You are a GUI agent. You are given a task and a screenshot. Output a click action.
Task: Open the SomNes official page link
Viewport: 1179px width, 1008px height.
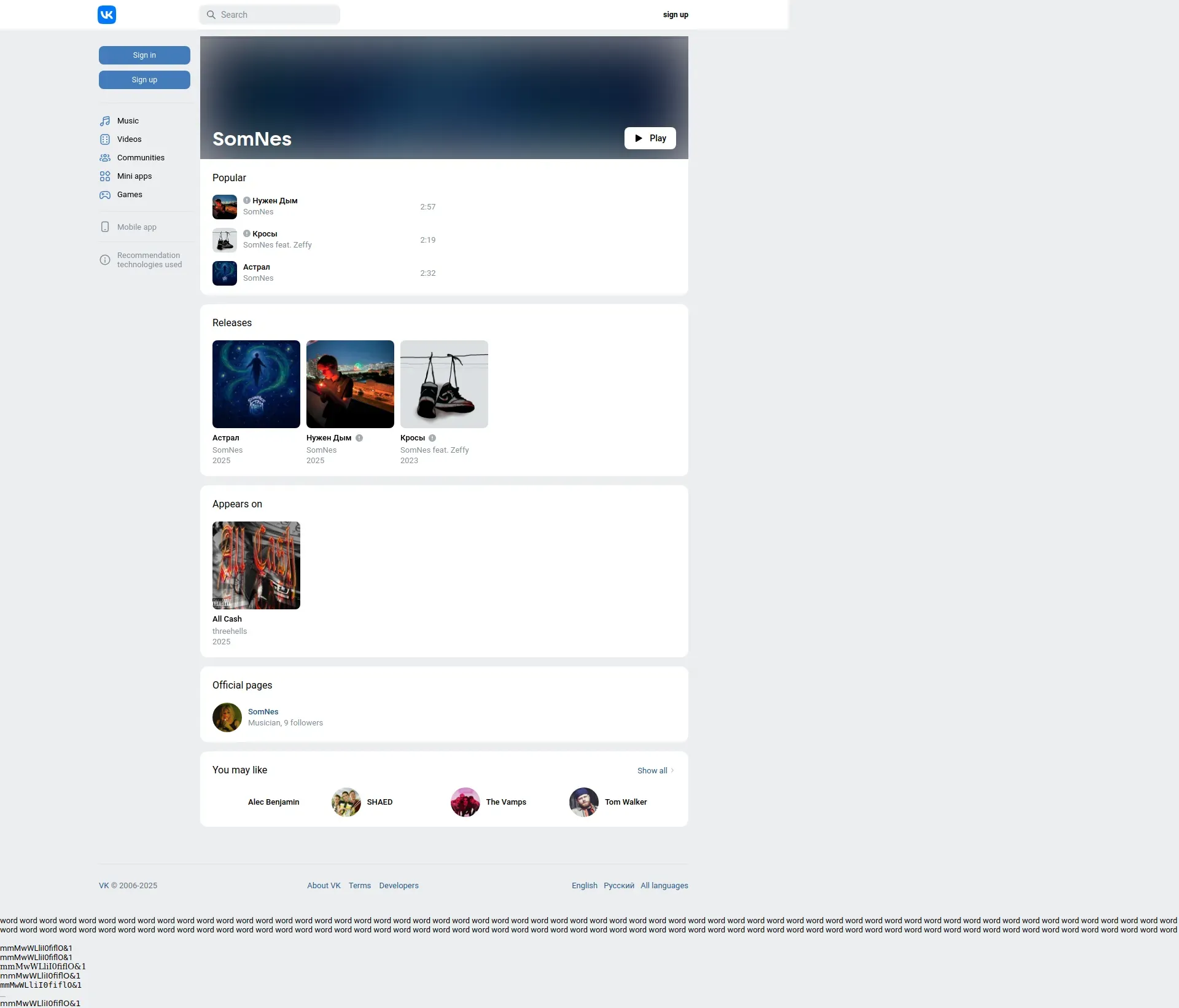263,711
